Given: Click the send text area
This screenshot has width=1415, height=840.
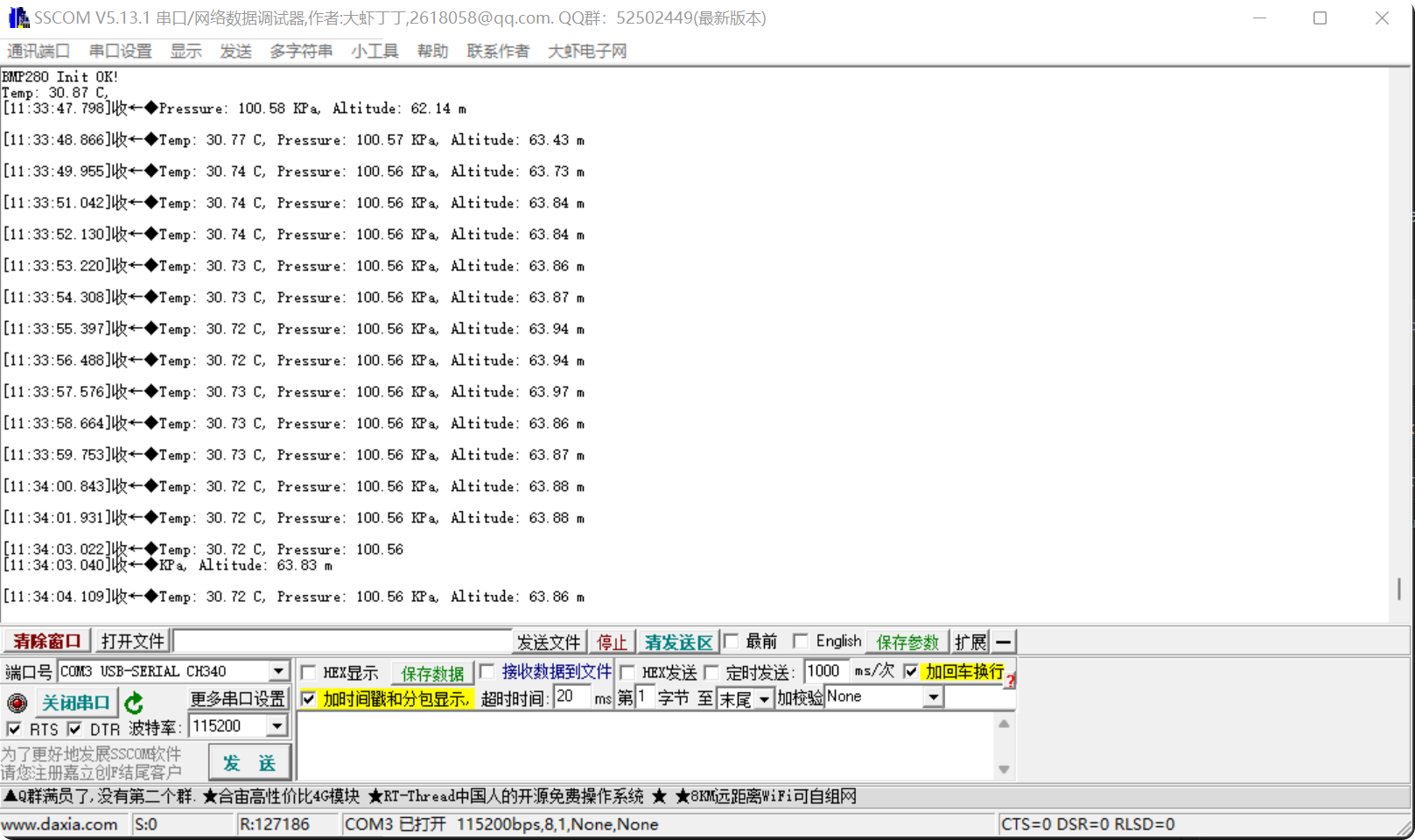Looking at the screenshot, I should 646,746.
